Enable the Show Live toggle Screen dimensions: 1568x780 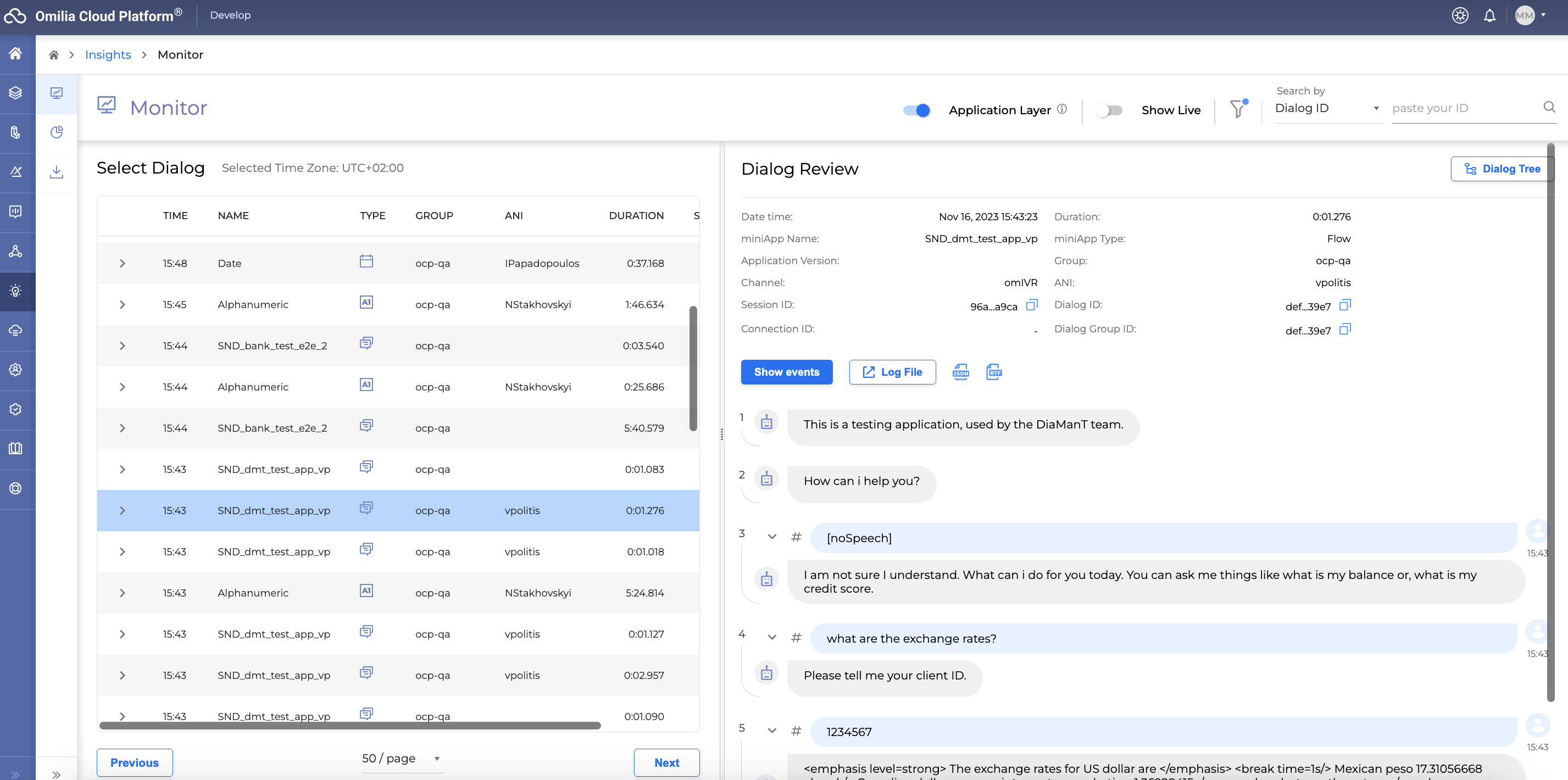1109,110
